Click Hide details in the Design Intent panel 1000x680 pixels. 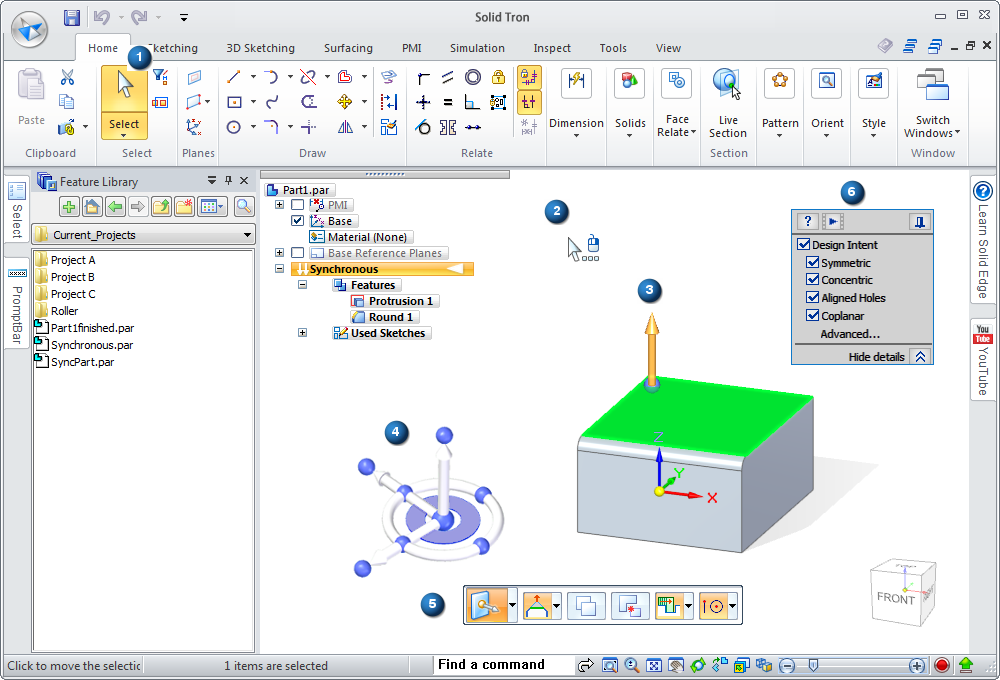coord(876,357)
